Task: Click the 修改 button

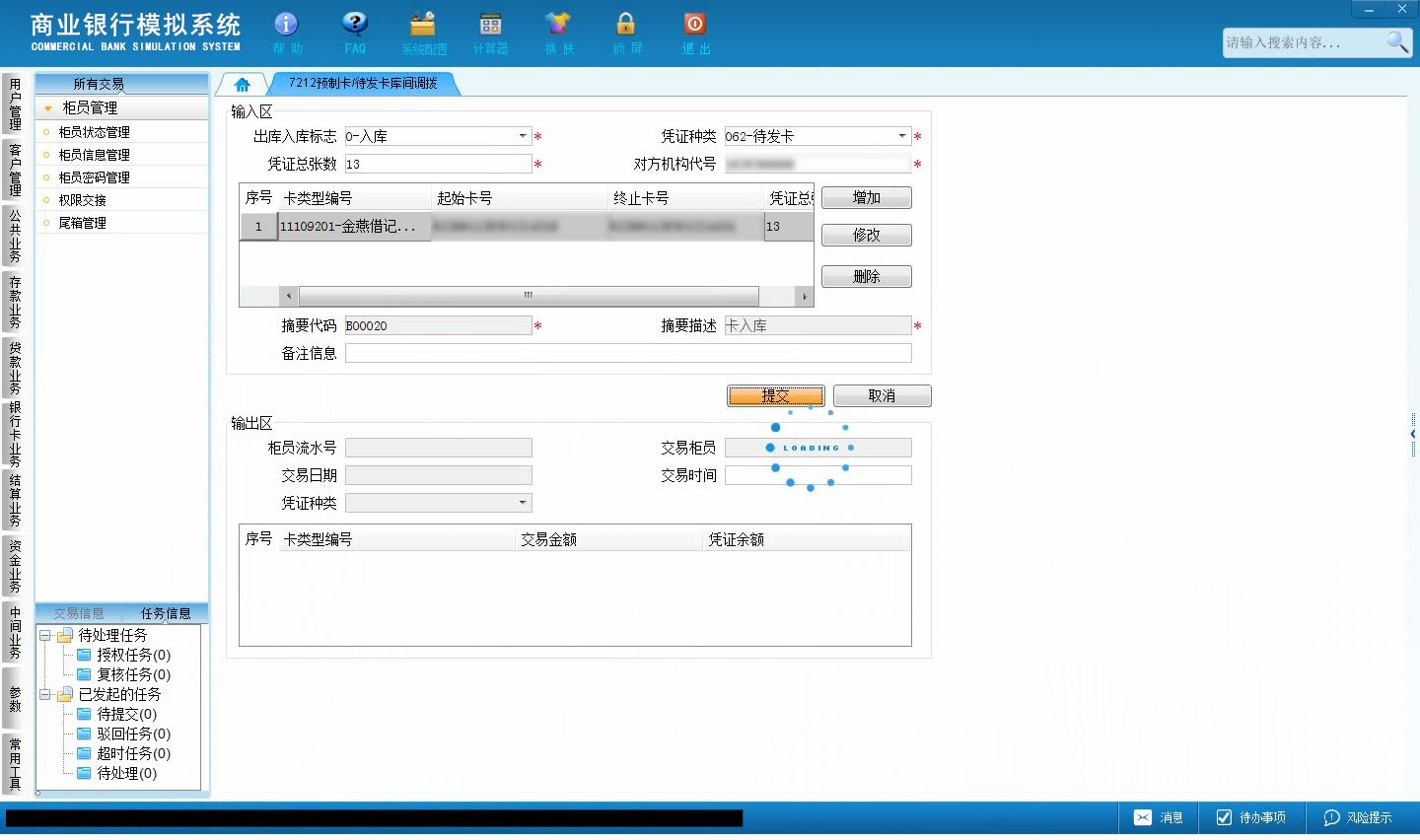Action: 867,236
